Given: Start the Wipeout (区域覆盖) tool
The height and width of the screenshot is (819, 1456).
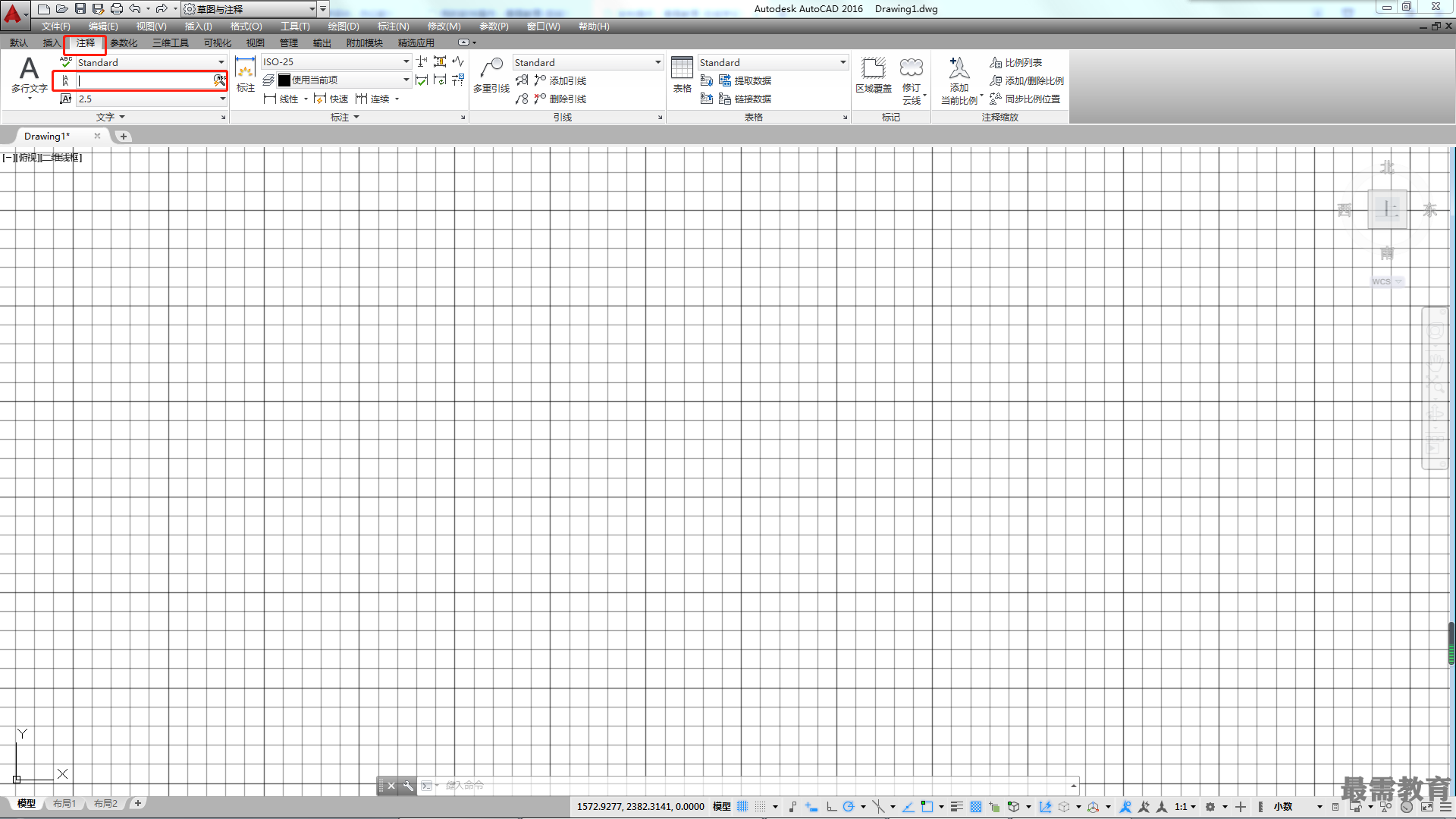Looking at the screenshot, I should pyautogui.click(x=874, y=75).
